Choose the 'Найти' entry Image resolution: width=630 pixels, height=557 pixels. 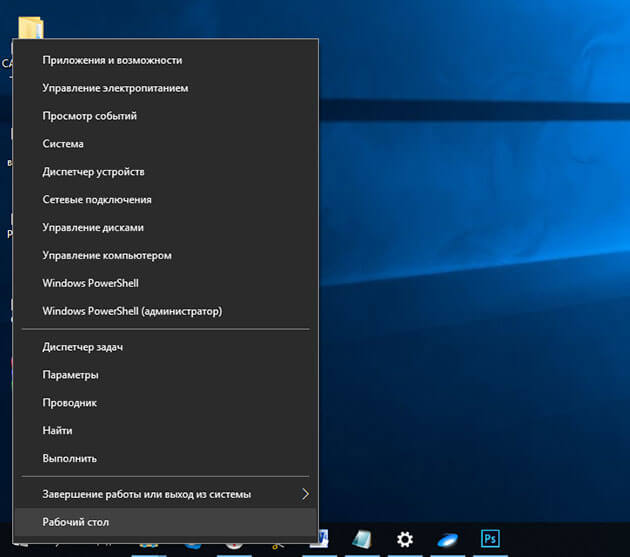pyautogui.click(x=166, y=430)
